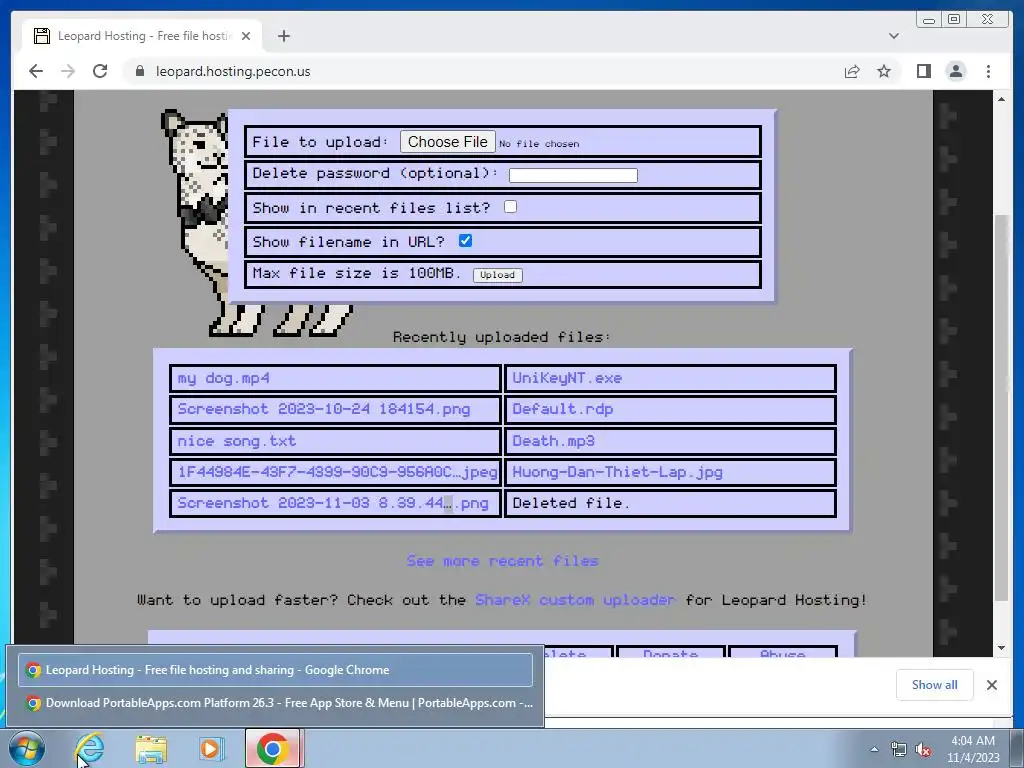Image resolution: width=1024 pixels, height=768 pixels.
Task: Switch to Leopard Hosting window preview
Action: click(x=275, y=670)
